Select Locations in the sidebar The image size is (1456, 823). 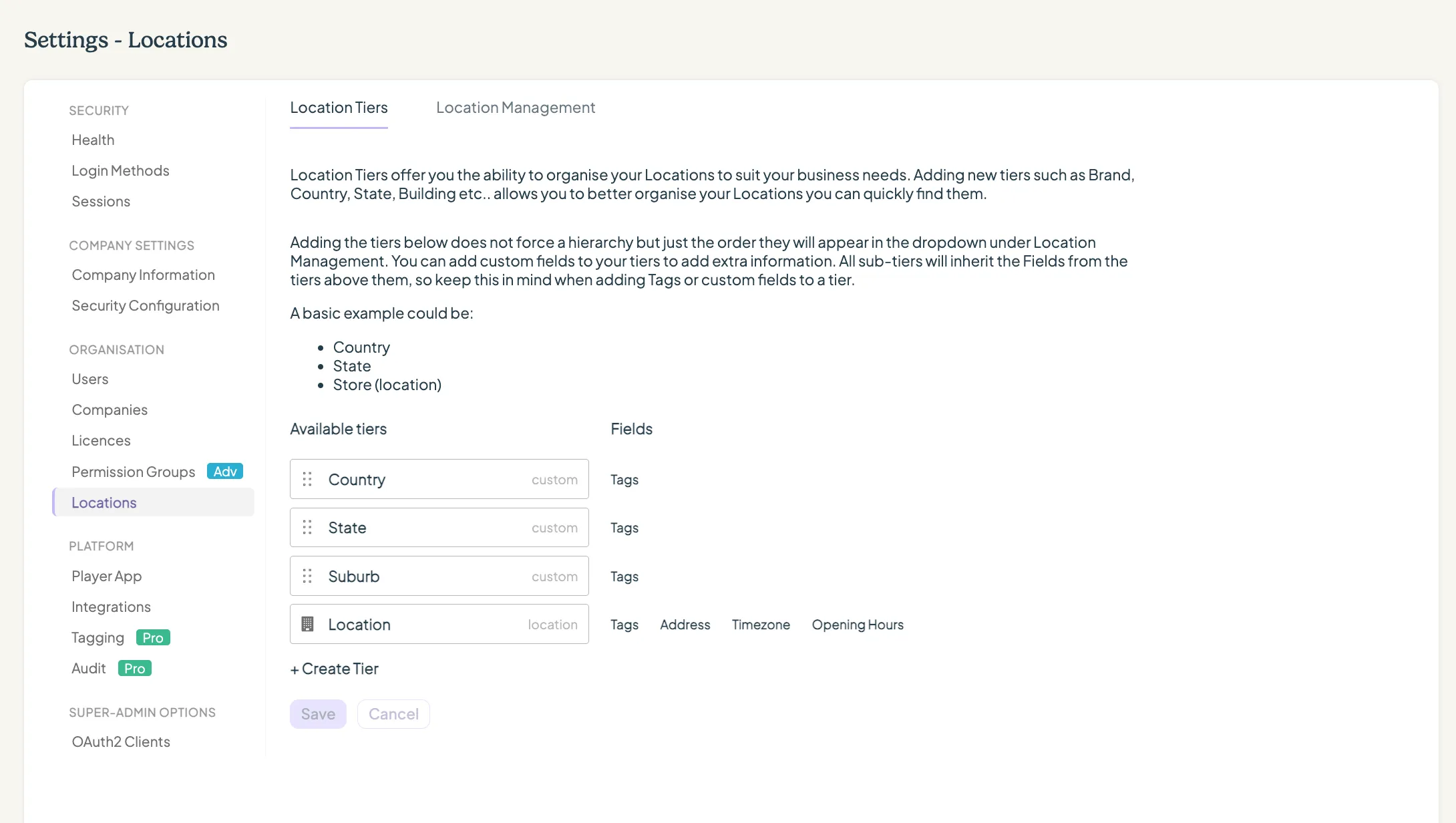(x=153, y=502)
